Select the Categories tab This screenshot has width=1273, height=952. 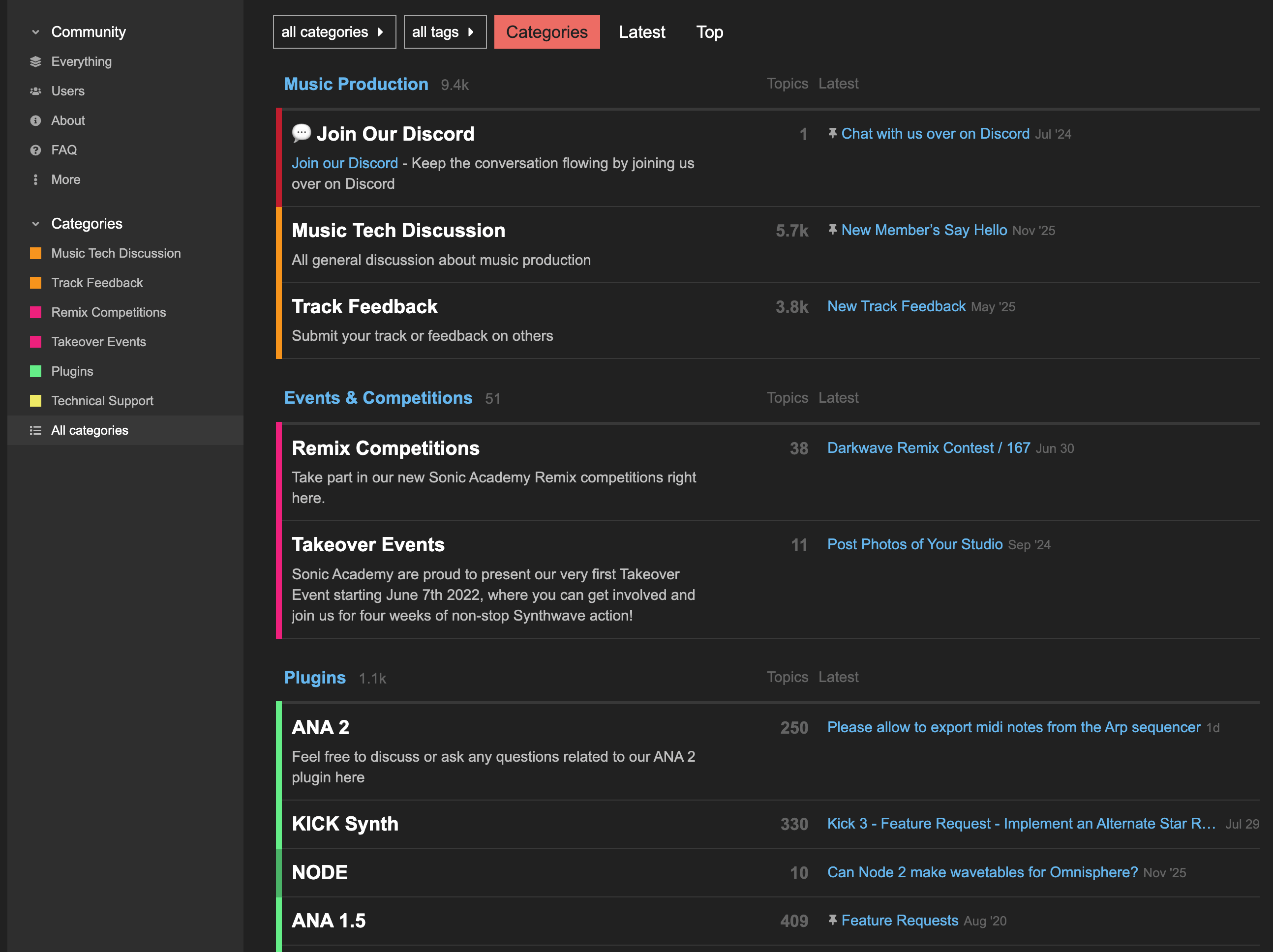coord(546,32)
